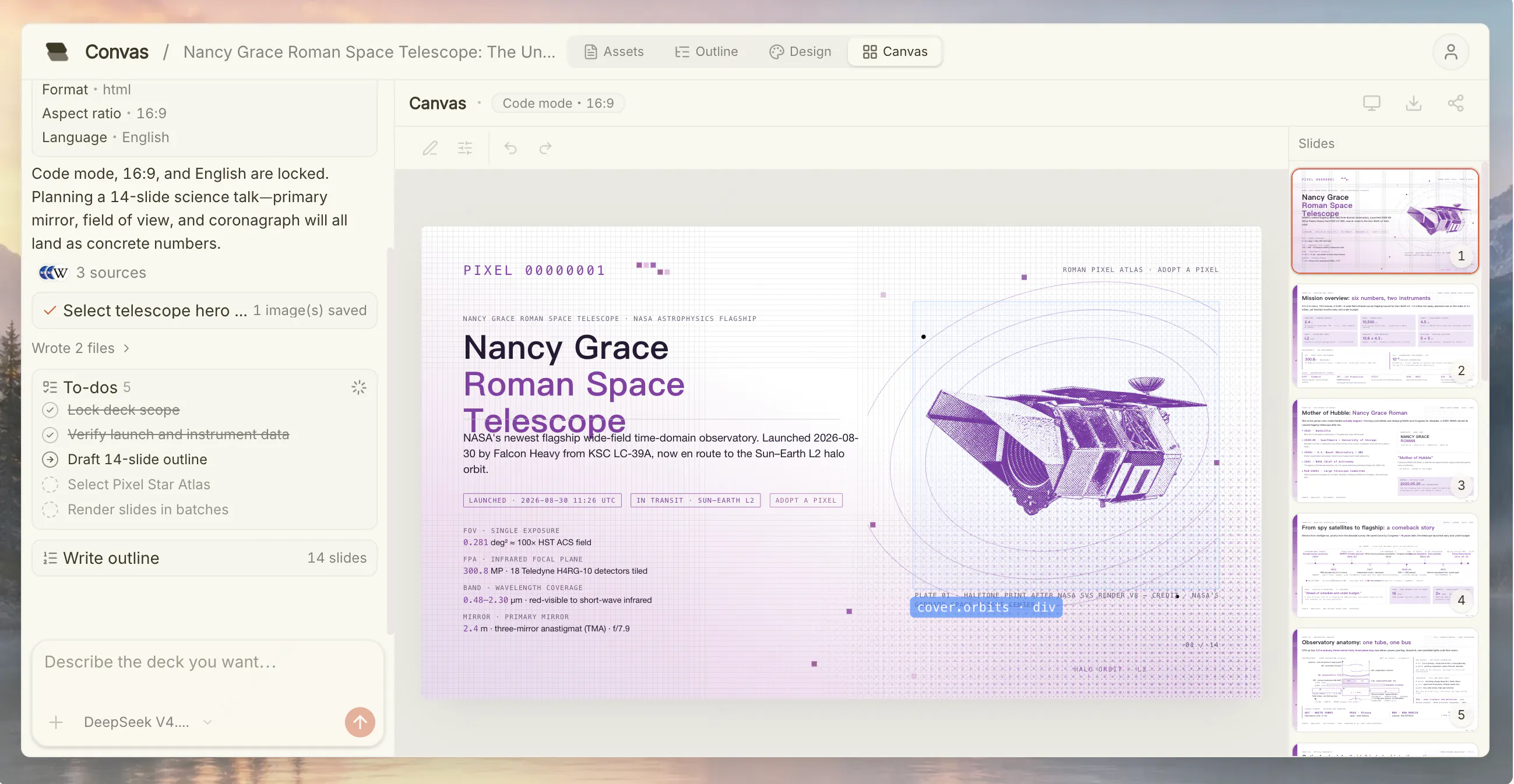Click the green checkmark on telescope hero step
Viewport: 1514px width, 784px height.
coord(50,310)
